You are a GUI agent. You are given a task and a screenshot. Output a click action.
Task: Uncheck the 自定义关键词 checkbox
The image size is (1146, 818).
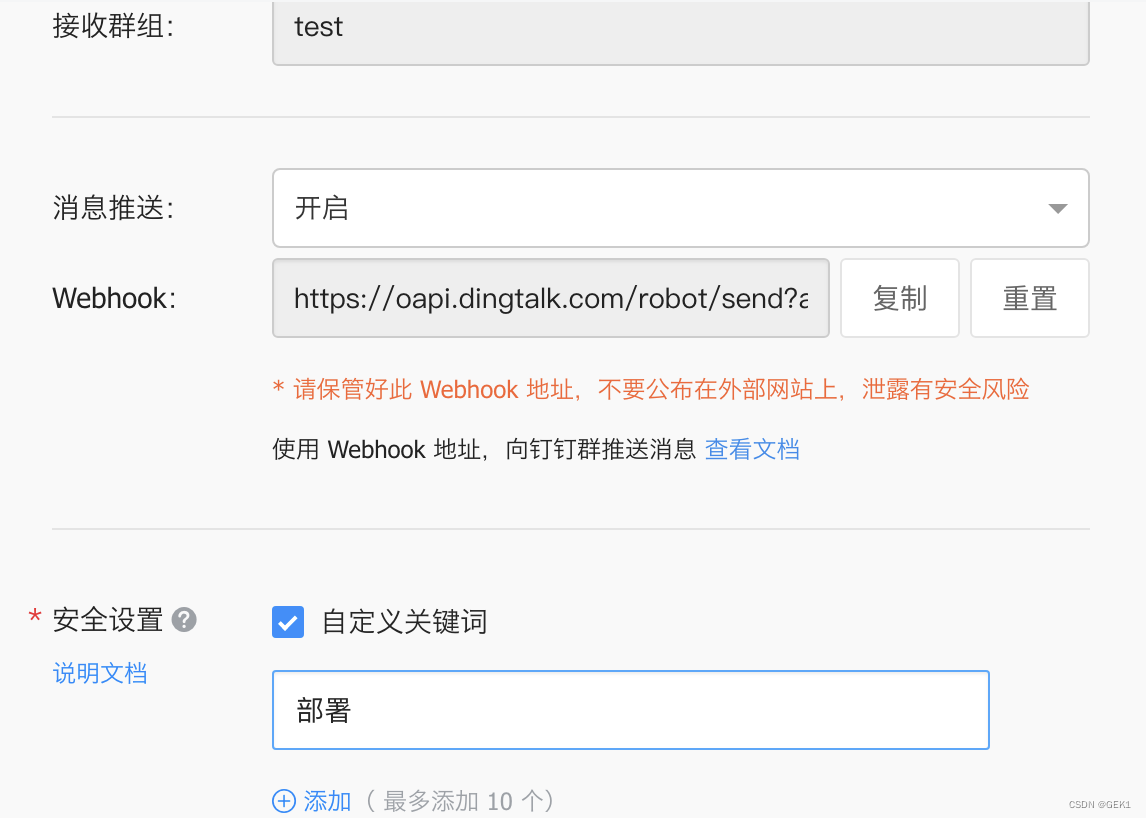click(x=288, y=622)
